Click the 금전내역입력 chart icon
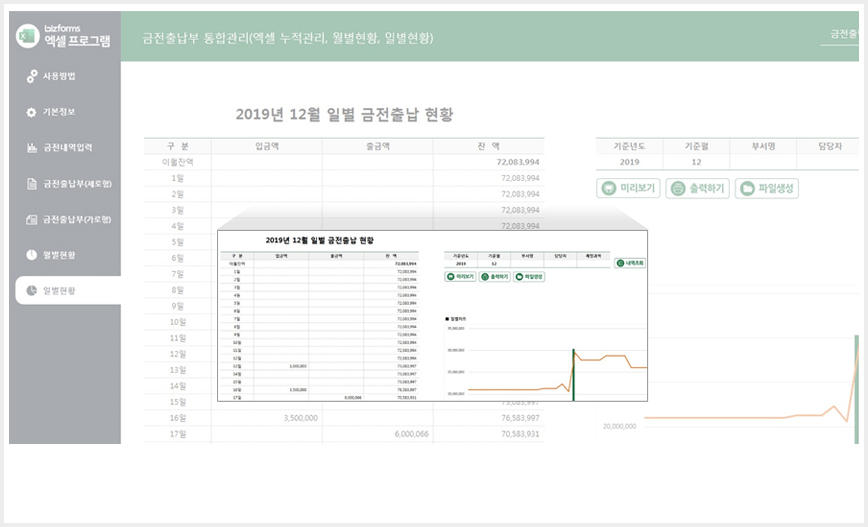This screenshot has height=527, width=868. pyautogui.click(x=32, y=148)
